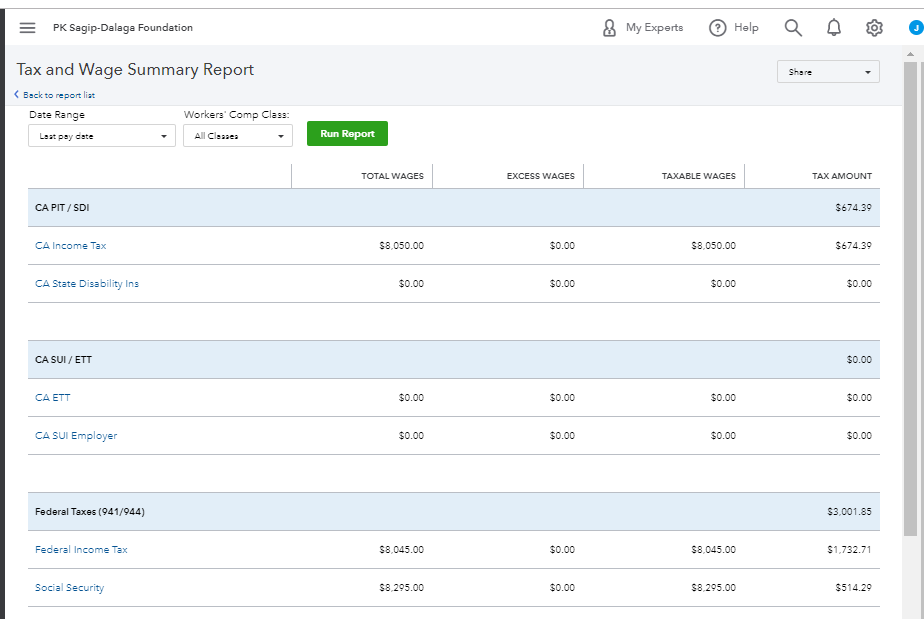
Task: Click the user profile avatar
Action: click(x=916, y=27)
